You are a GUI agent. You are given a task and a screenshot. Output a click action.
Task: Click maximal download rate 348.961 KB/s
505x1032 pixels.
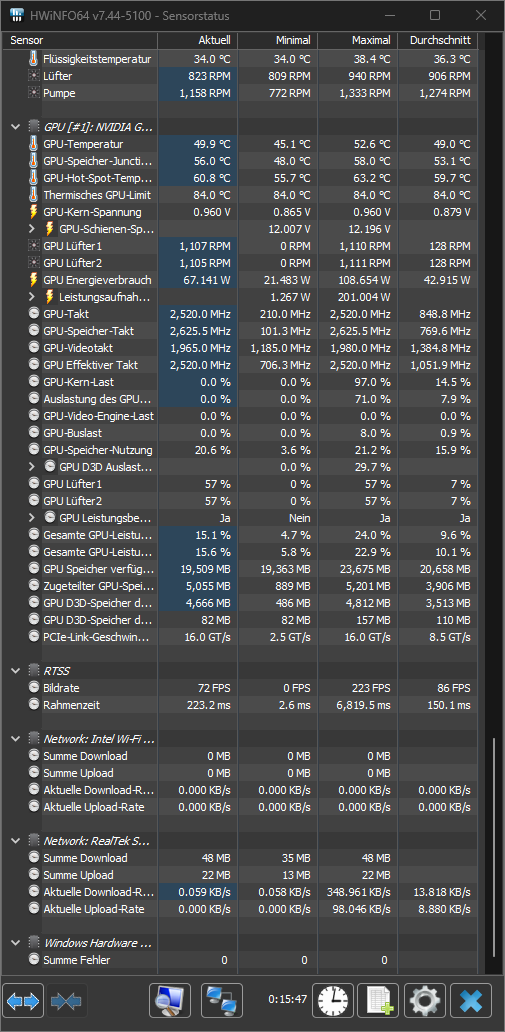click(359, 892)
